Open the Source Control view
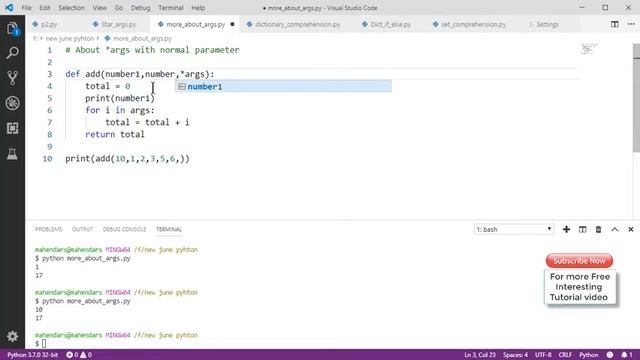 (x=12, y=78)
